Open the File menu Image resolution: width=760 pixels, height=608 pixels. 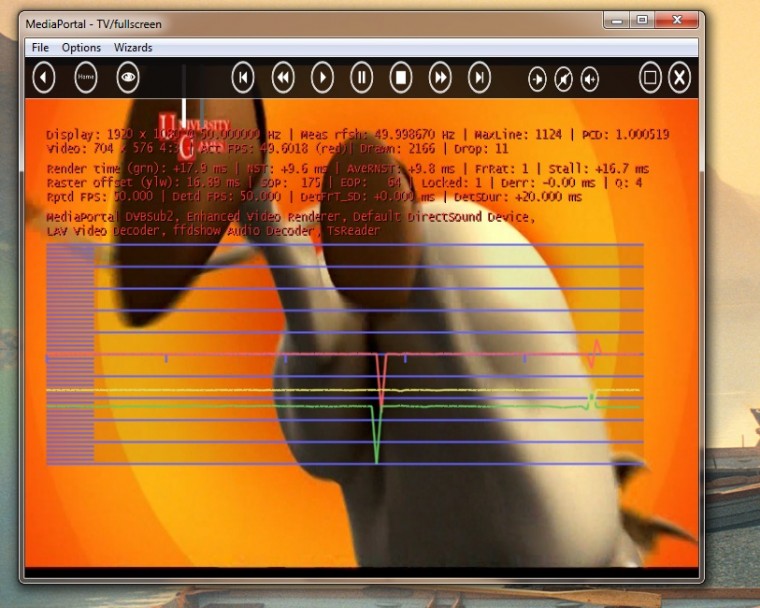tap(40, 48)
